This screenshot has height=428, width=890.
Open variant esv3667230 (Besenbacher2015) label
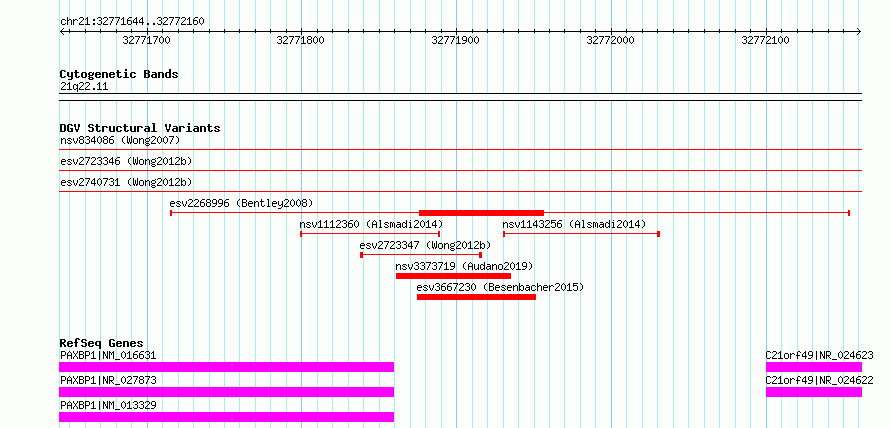click(500, 287)
